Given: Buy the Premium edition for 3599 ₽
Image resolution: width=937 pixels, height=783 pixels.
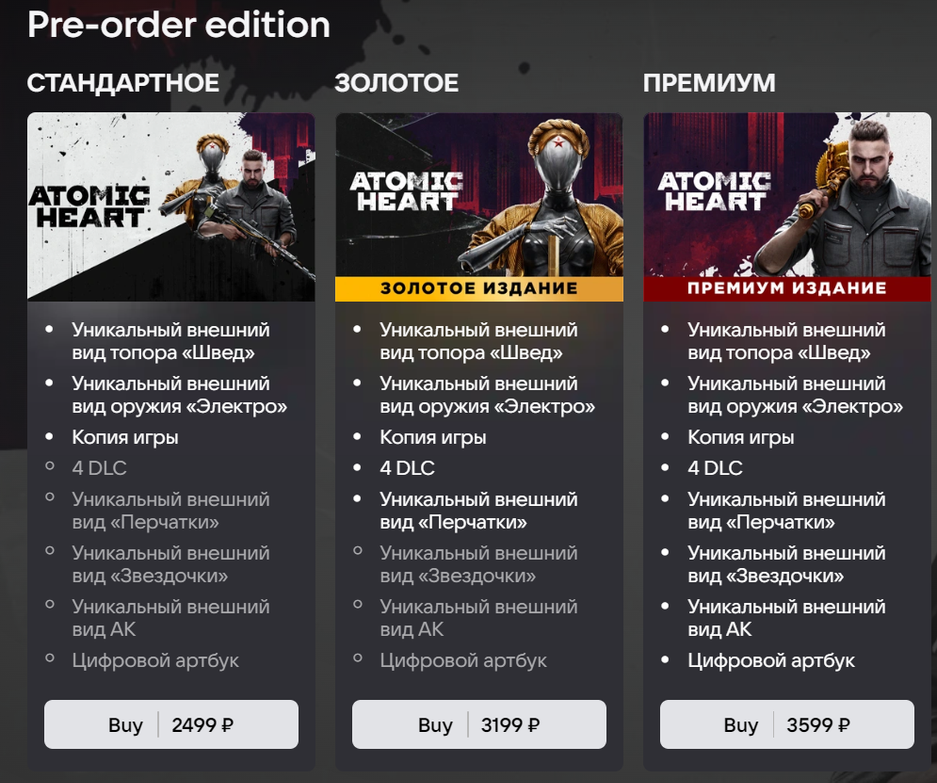Looking at the screenshot, I should pyautogui.click(x=787, y=724).
